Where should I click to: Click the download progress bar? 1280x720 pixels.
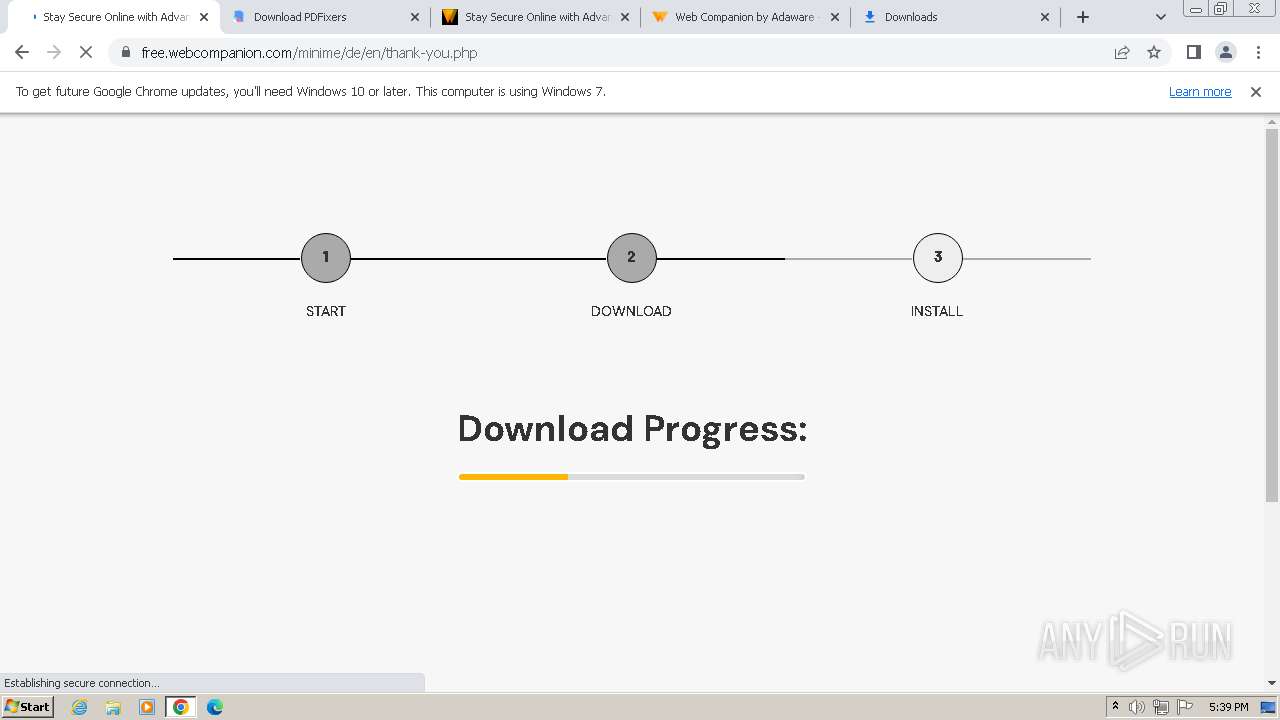pos(632,477)
